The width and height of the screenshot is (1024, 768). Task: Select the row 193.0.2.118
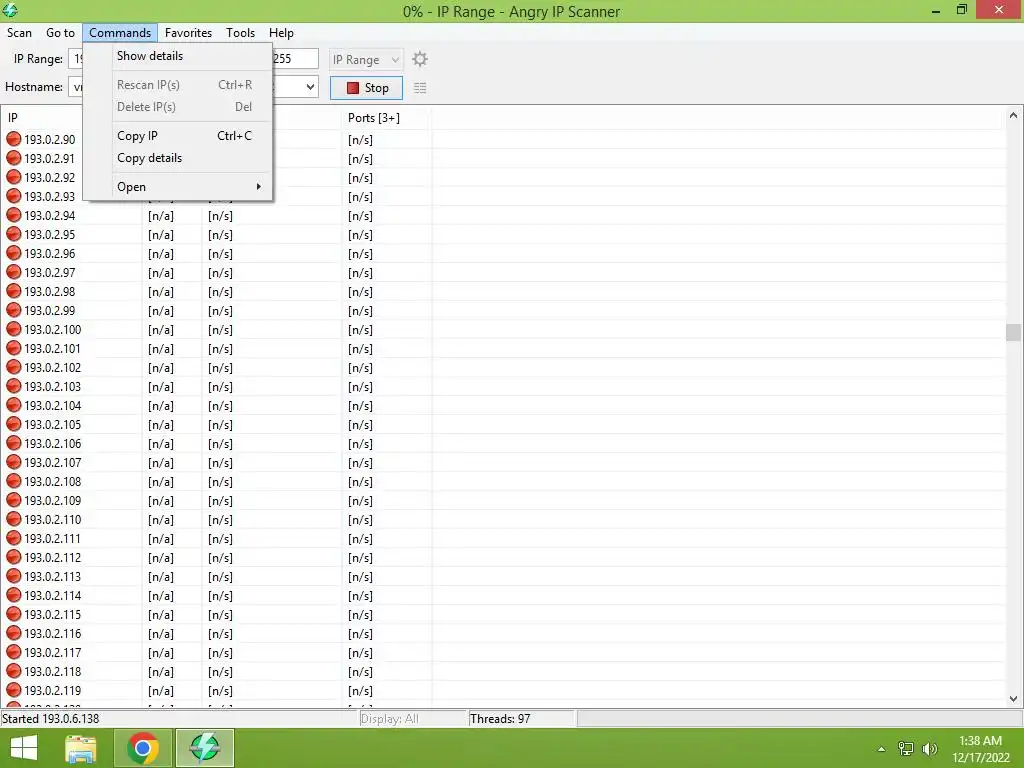coord(503,671)
